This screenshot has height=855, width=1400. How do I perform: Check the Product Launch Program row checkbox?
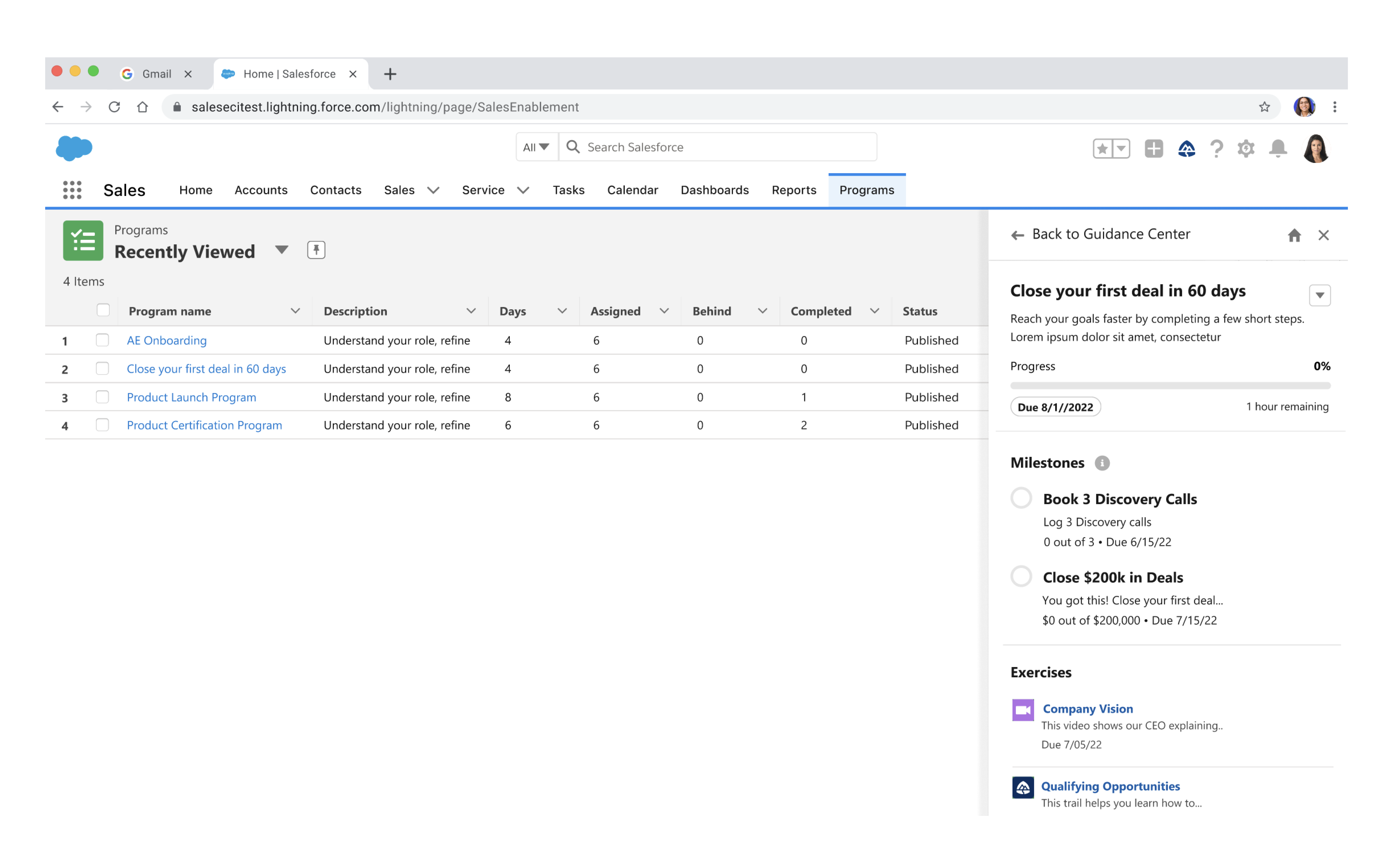pyautogui.click(x=103, y=397)
